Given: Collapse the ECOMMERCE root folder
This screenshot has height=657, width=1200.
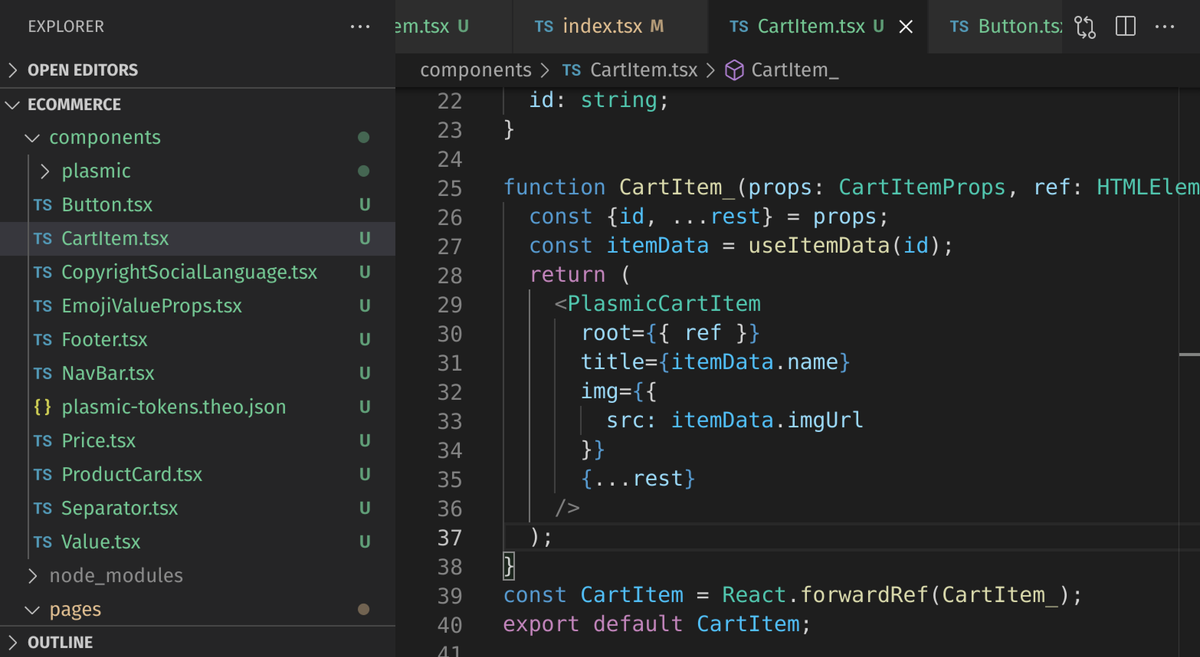Looking at the screenshot, I should pyautogui.click(x=13, y=104).
